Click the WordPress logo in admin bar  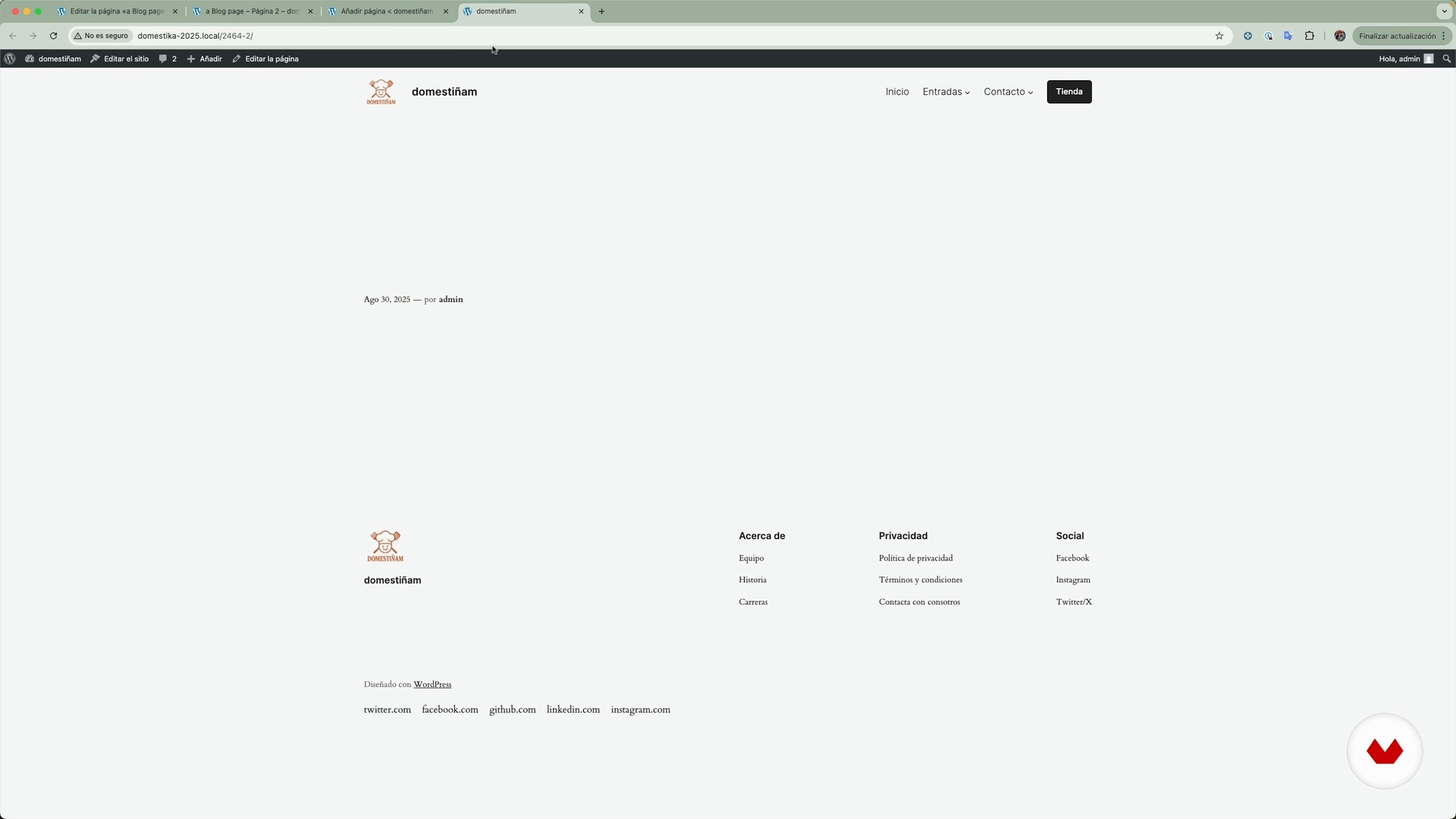coord(10,59)
